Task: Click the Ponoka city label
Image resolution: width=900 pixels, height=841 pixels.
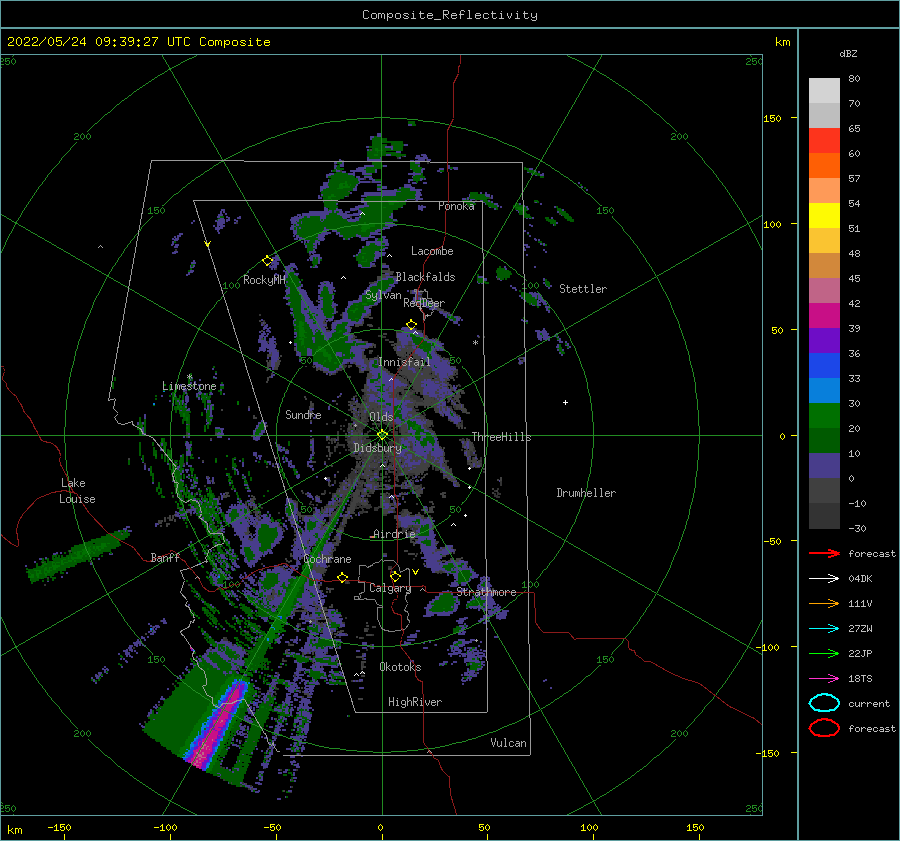Action: tap(456, 206)
